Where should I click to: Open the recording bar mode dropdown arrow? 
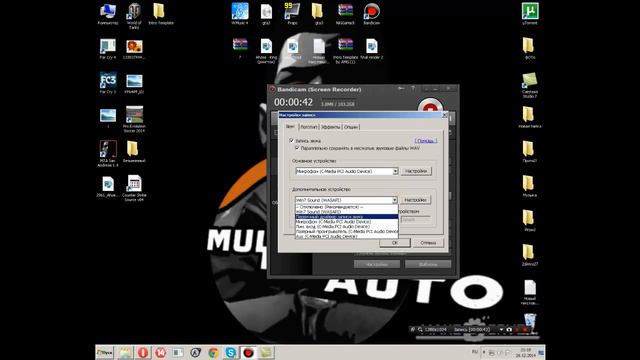pos(501,329)
